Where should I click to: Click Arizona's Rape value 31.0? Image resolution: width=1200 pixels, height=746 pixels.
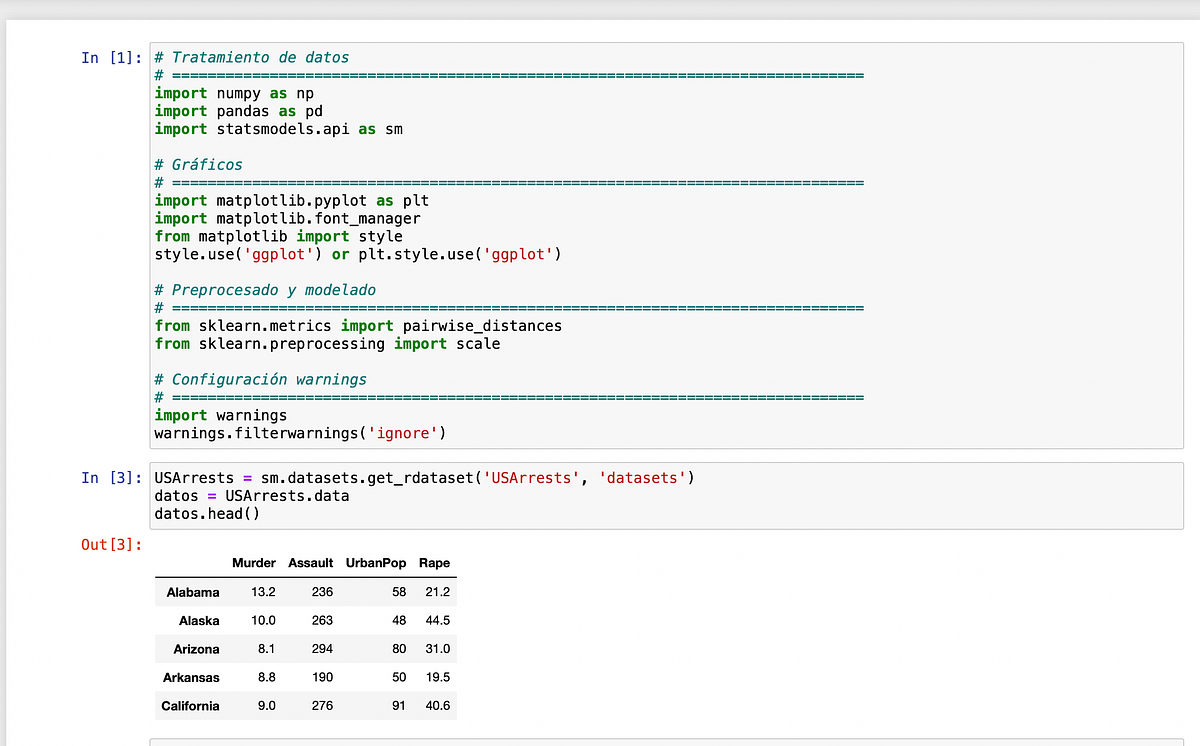[x=438, y=649]
